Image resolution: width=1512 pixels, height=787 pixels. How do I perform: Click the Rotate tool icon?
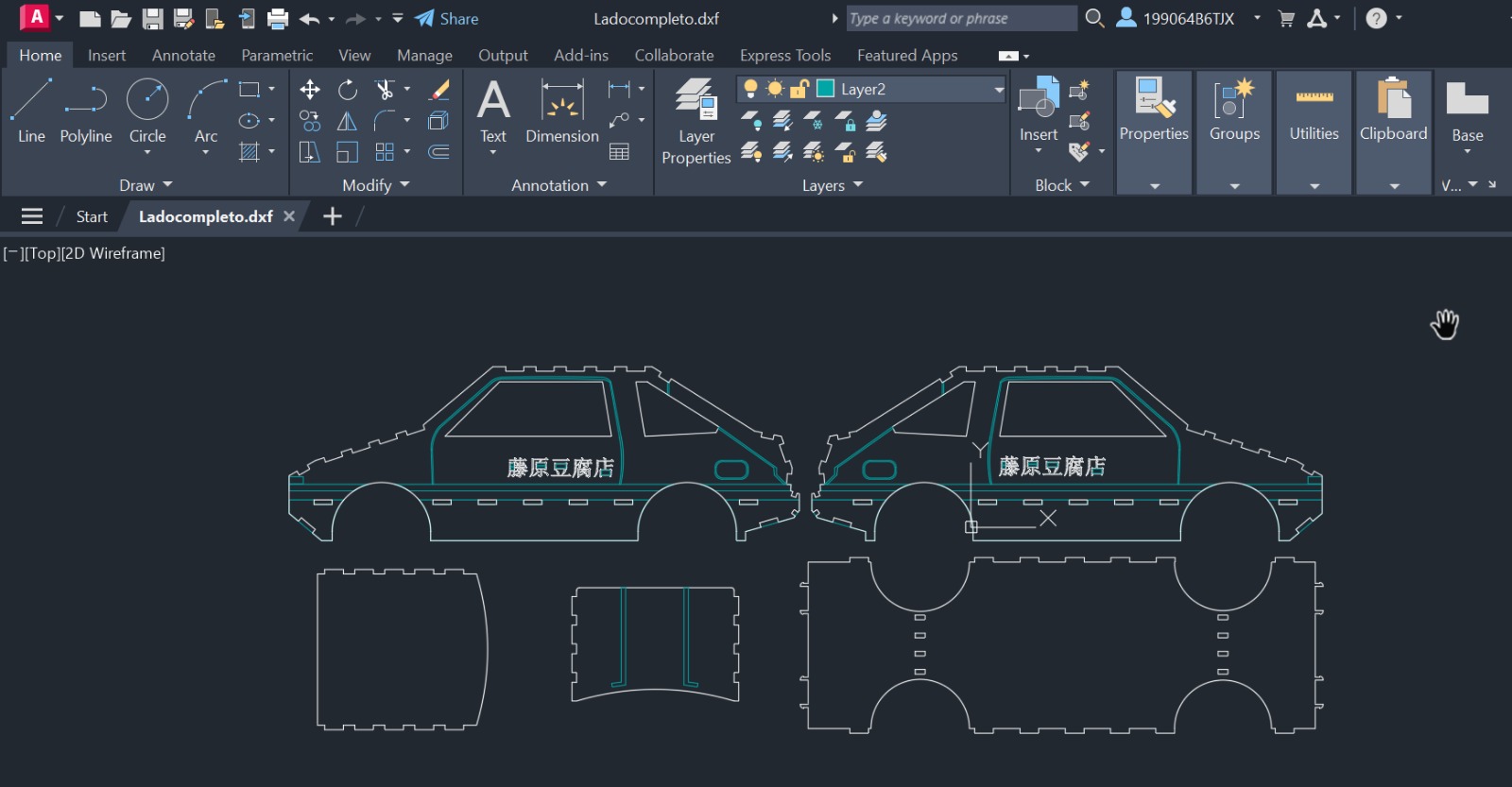[348, 90]
